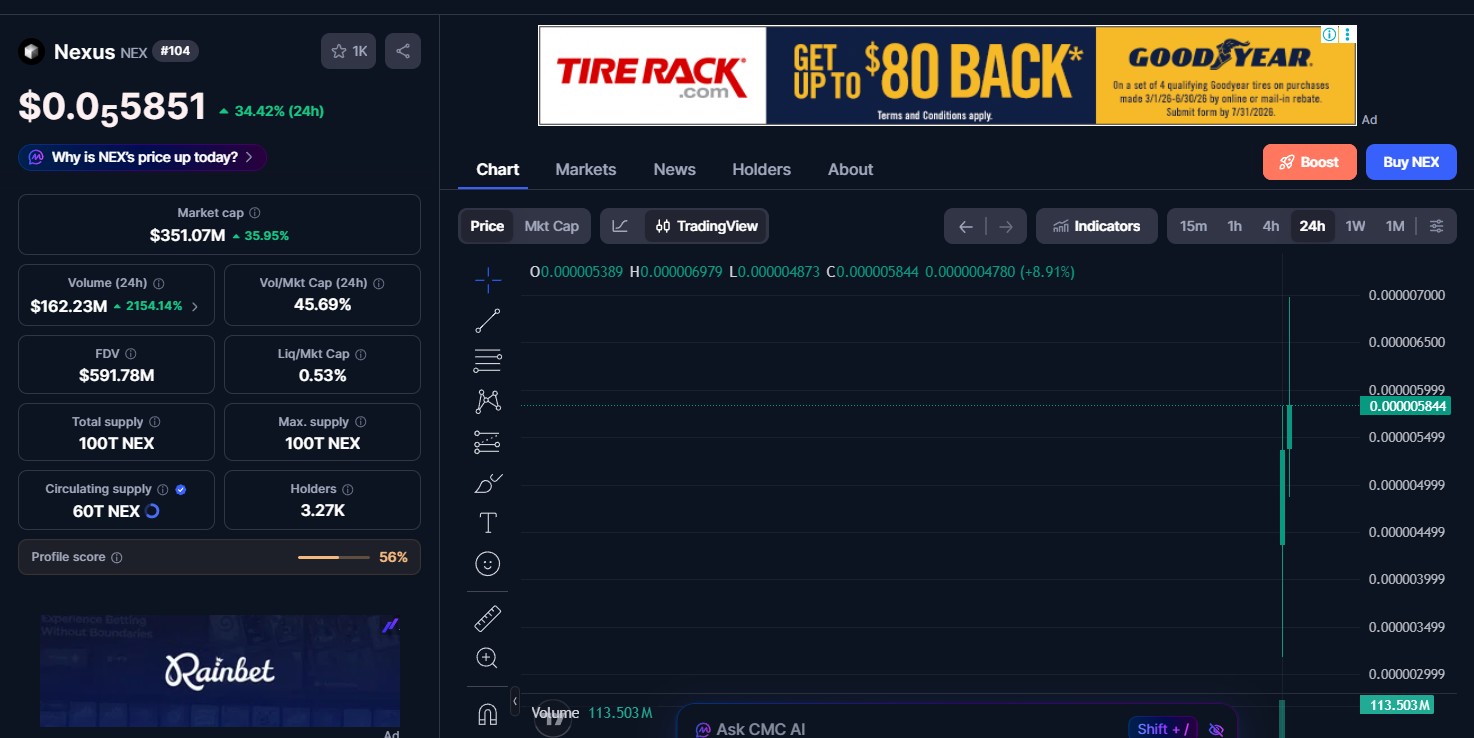The height and width of the screenshot is (738, 1474).
Task: Click the undo back arrow on chart
Action: 966,227
